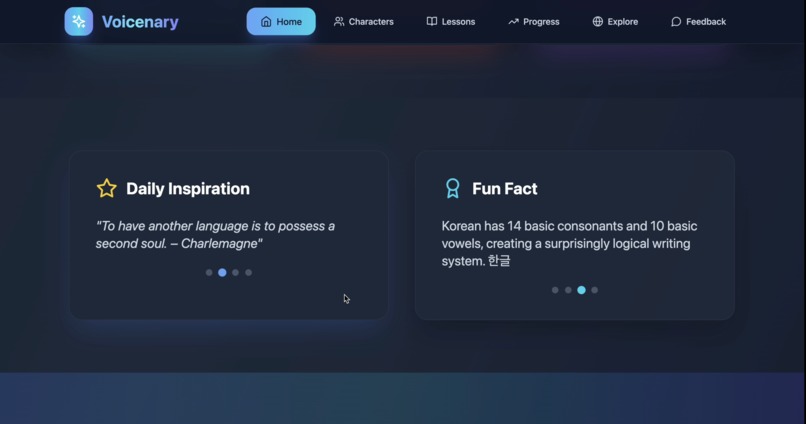Click the Voicenary sparkle logo icon
806x424 pixels.
(79, 22)
